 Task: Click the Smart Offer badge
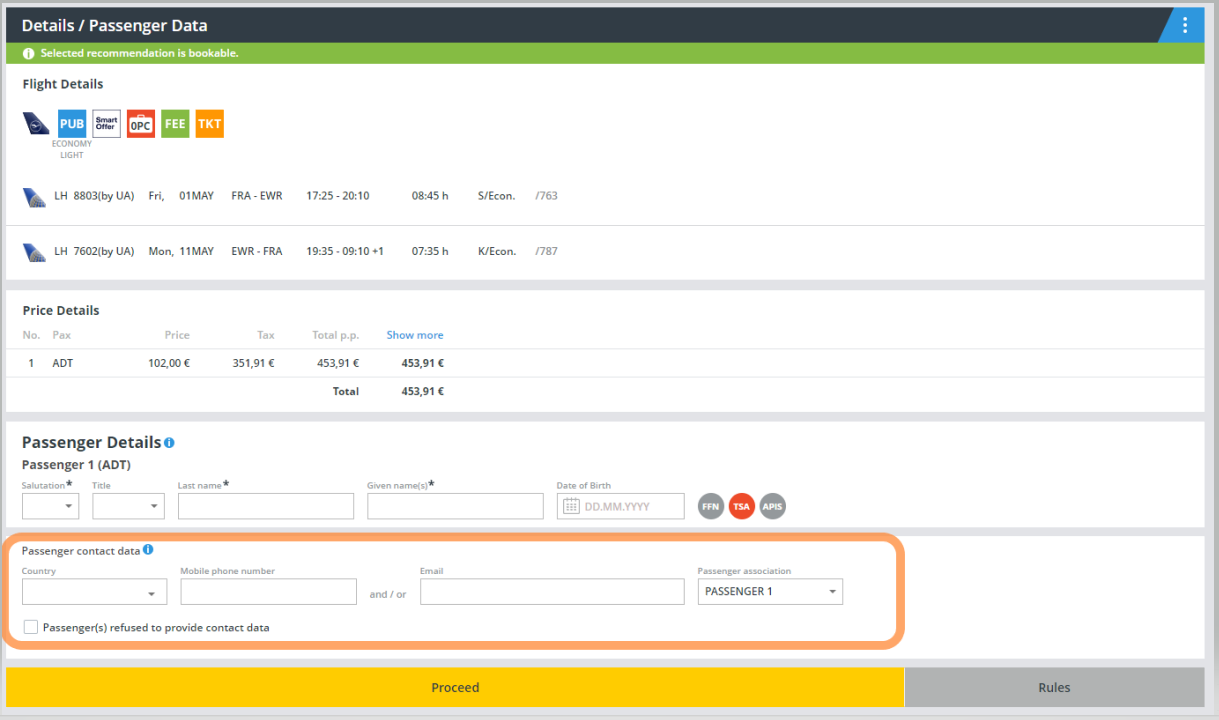coord(106,124)
